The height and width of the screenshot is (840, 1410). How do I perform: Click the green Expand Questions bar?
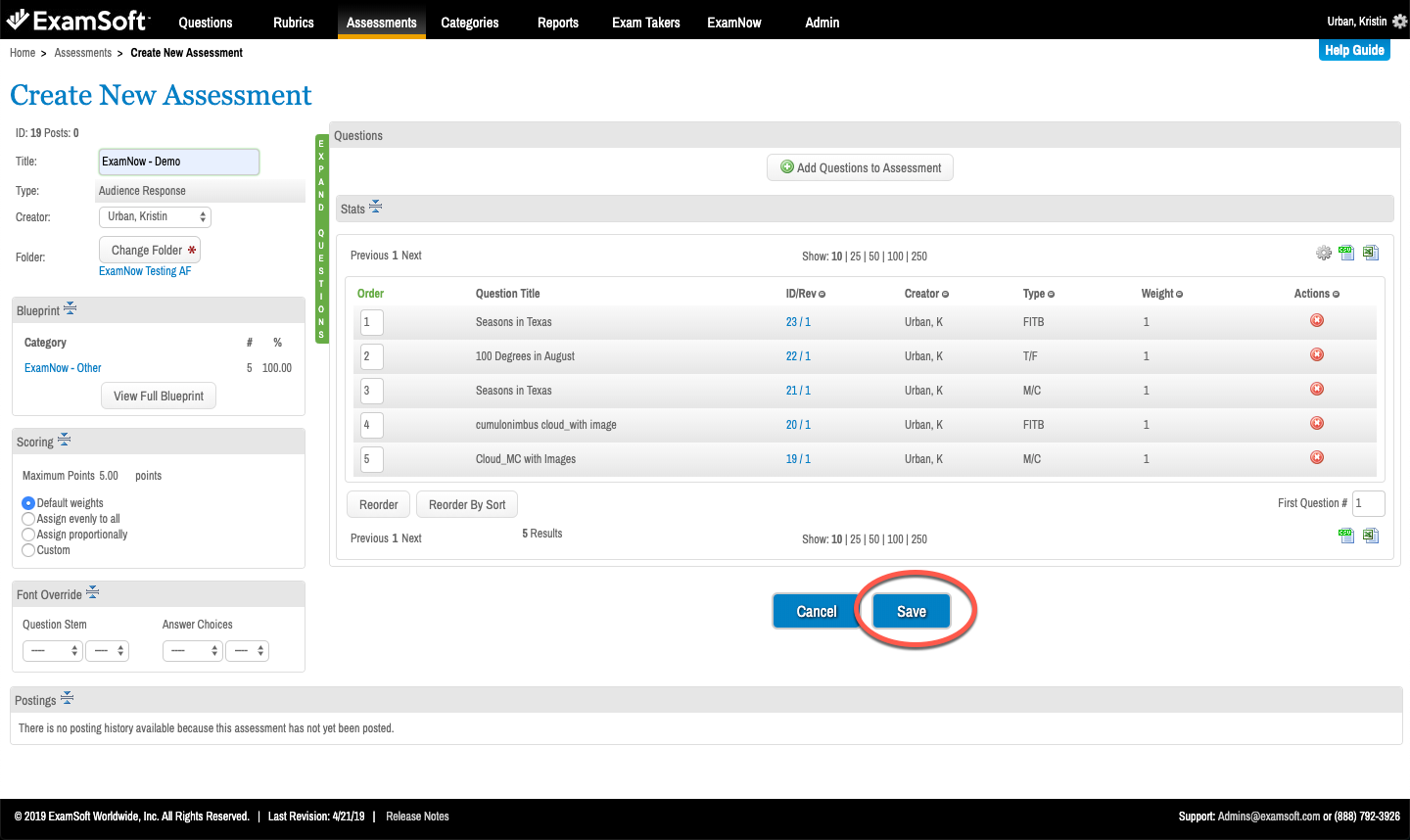(321, 239)
